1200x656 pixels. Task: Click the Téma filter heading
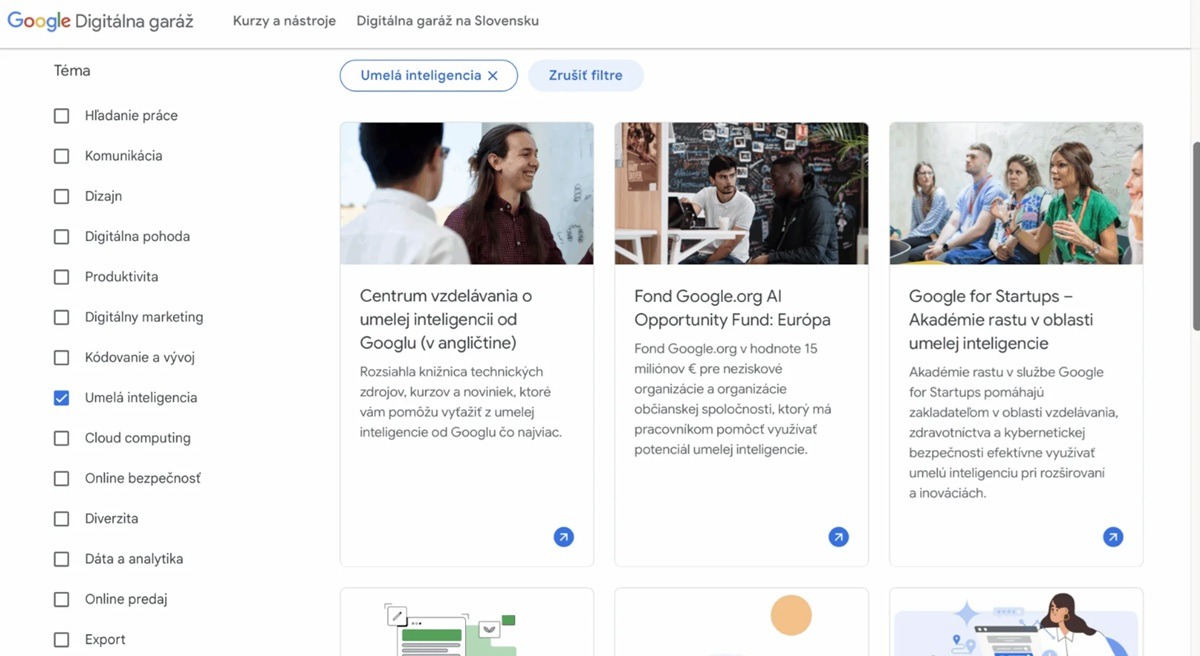72,71
